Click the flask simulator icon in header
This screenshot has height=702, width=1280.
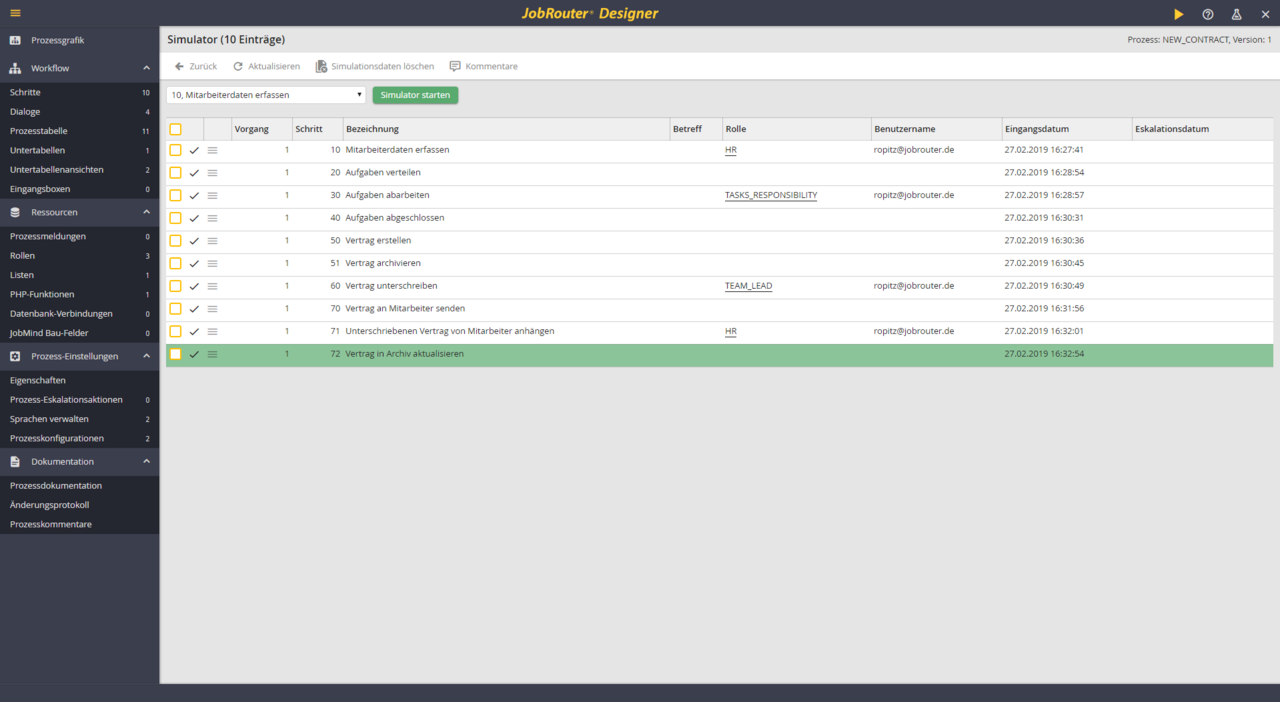click(x=1236, y=14)
